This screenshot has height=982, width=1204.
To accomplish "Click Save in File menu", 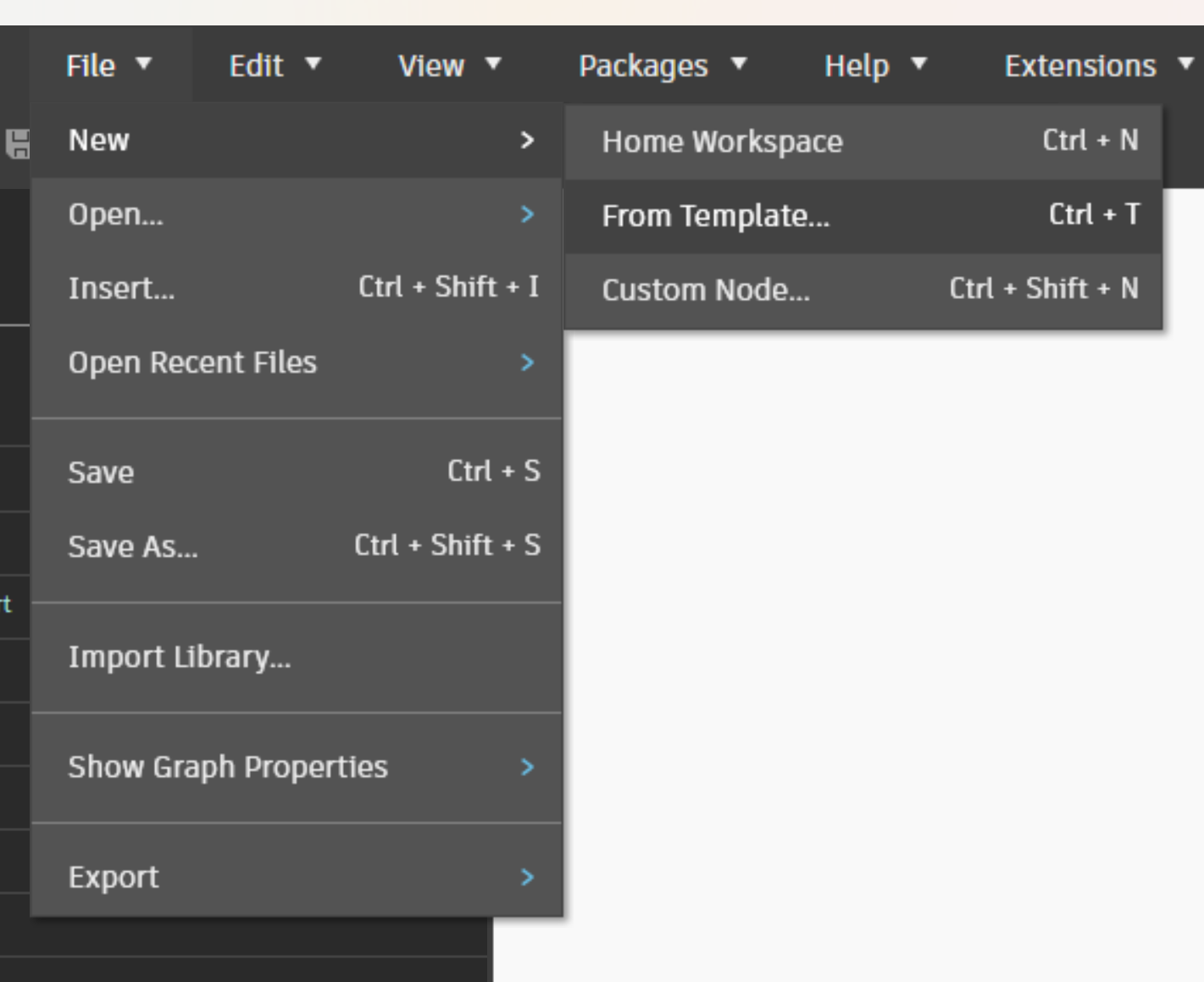I will (x=297, y=472).
